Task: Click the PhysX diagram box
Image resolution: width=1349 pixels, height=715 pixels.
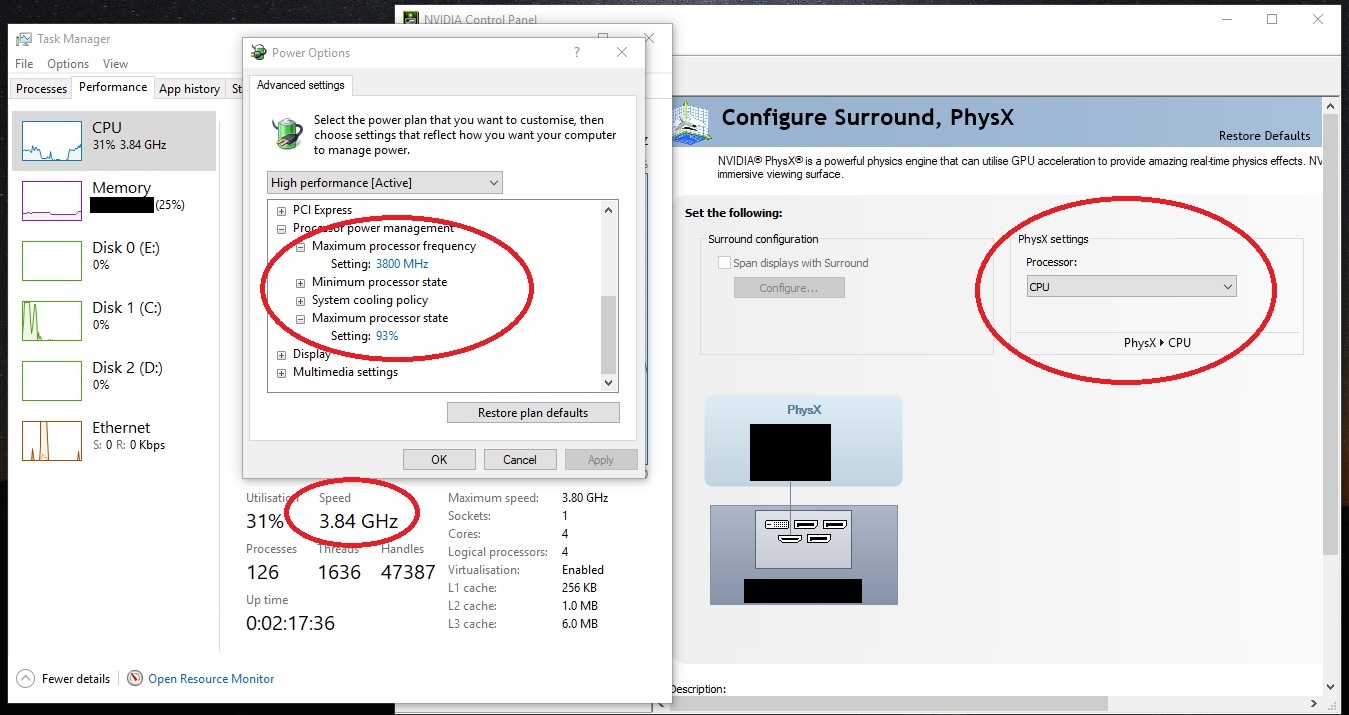Action: coord(803,440)
